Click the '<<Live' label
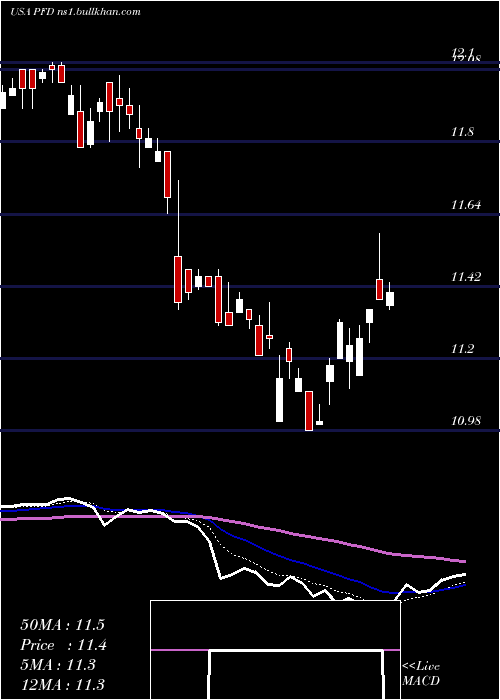 click(x=421, y=666)
